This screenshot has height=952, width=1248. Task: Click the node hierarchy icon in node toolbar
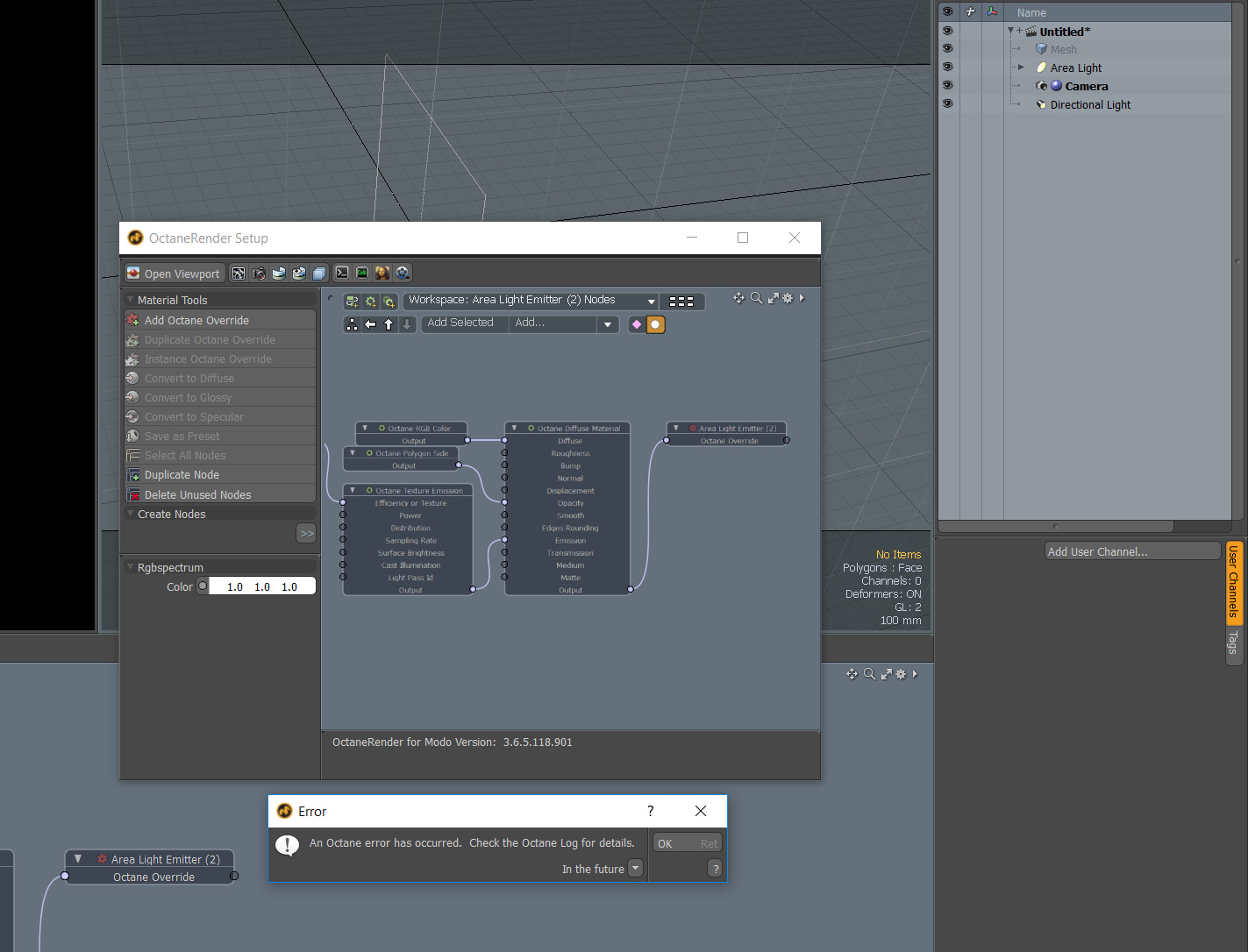352,324
